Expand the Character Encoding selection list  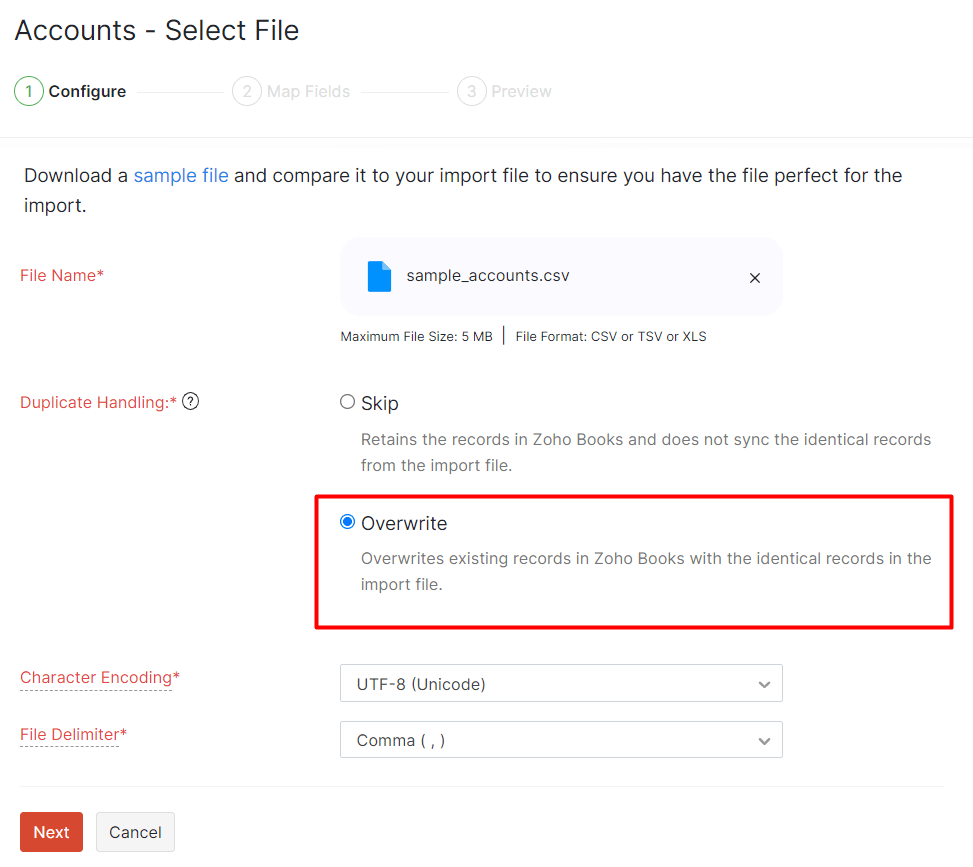tap(560, 684)
